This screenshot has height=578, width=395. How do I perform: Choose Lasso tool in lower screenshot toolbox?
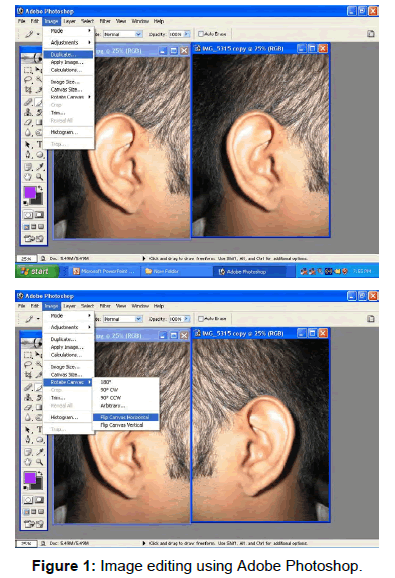(28, 365)
